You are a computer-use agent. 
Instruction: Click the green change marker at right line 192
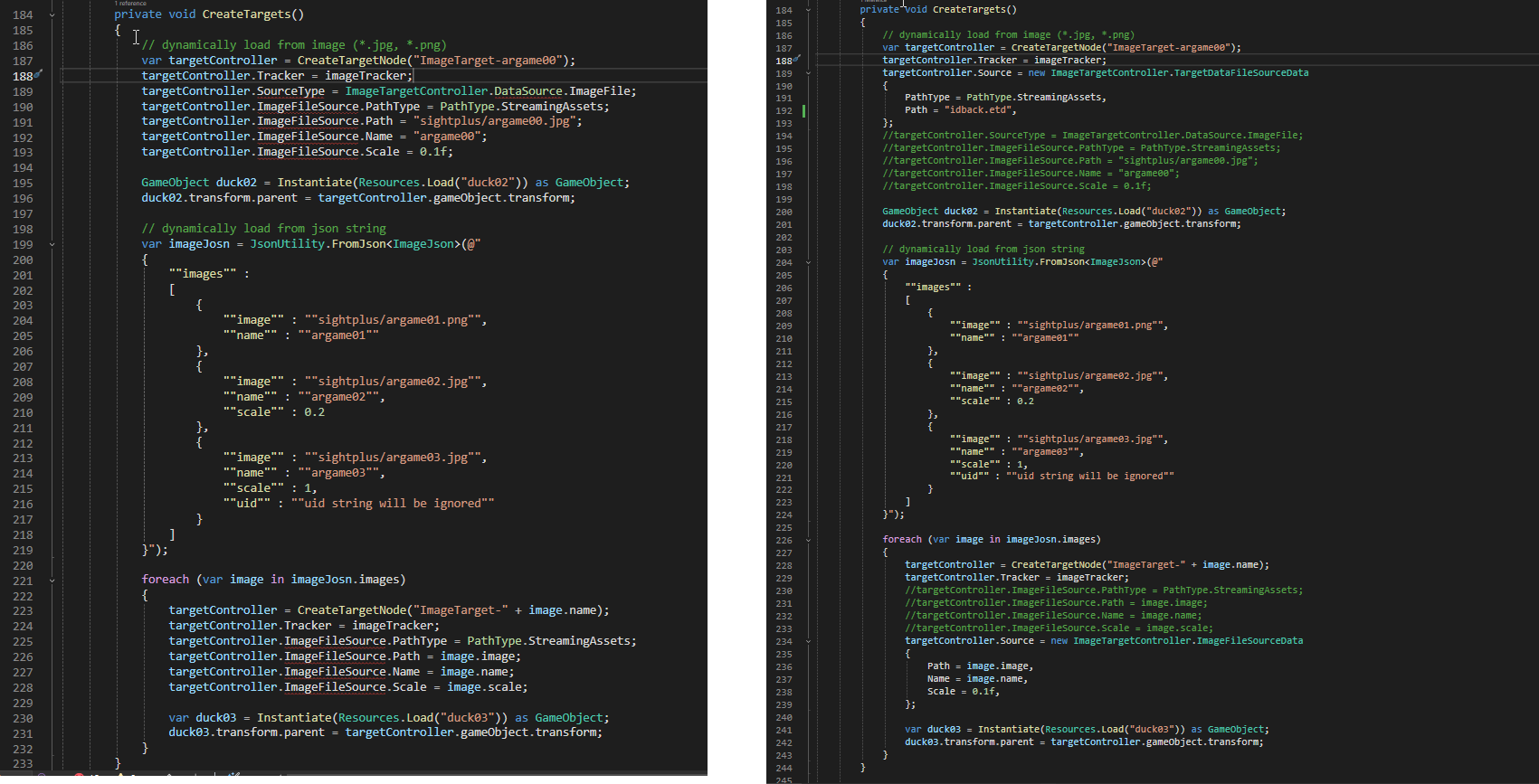pos(803,111)
